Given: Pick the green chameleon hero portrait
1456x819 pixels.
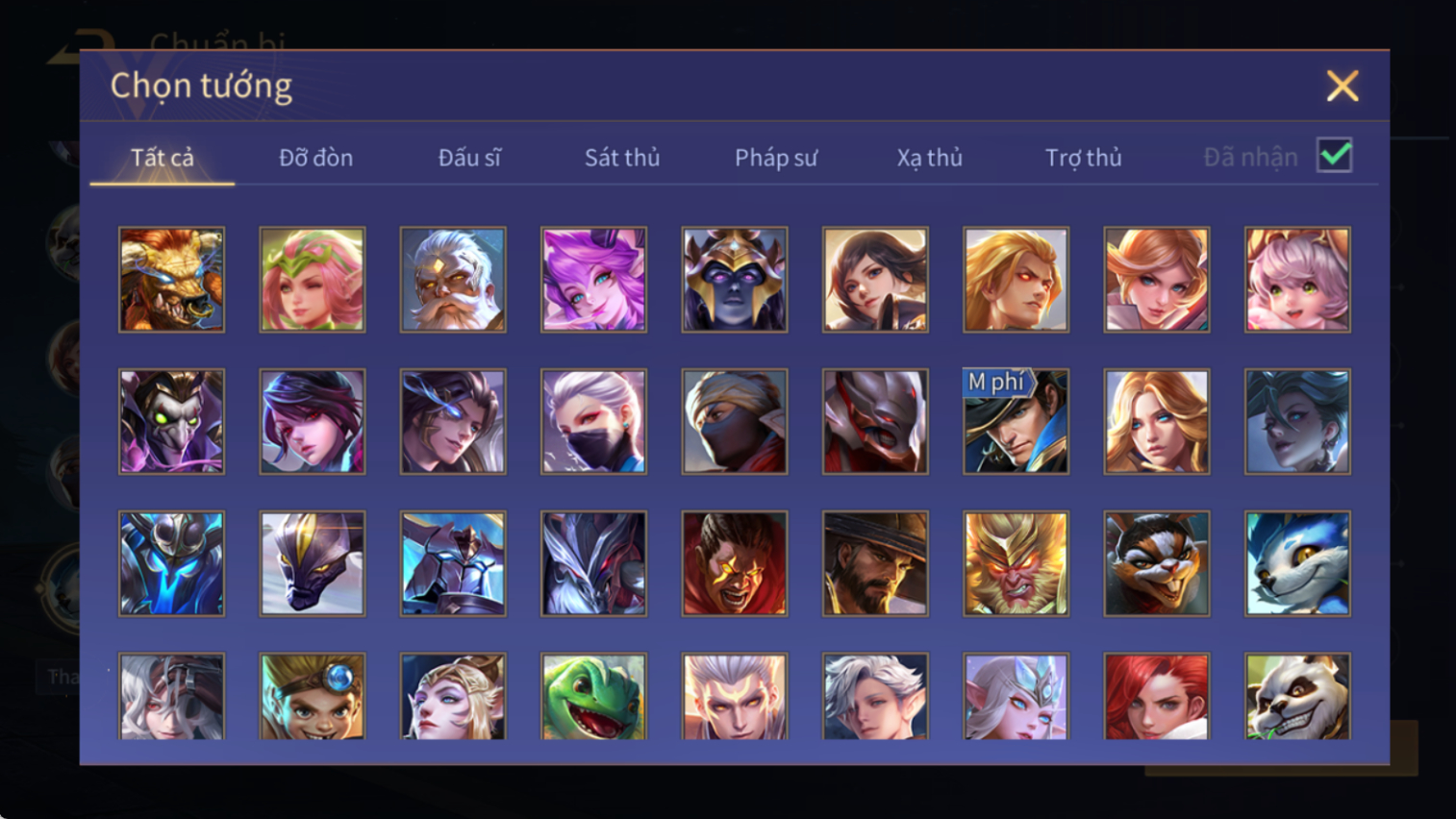Looking at the screenshot, I should (593, 697).
